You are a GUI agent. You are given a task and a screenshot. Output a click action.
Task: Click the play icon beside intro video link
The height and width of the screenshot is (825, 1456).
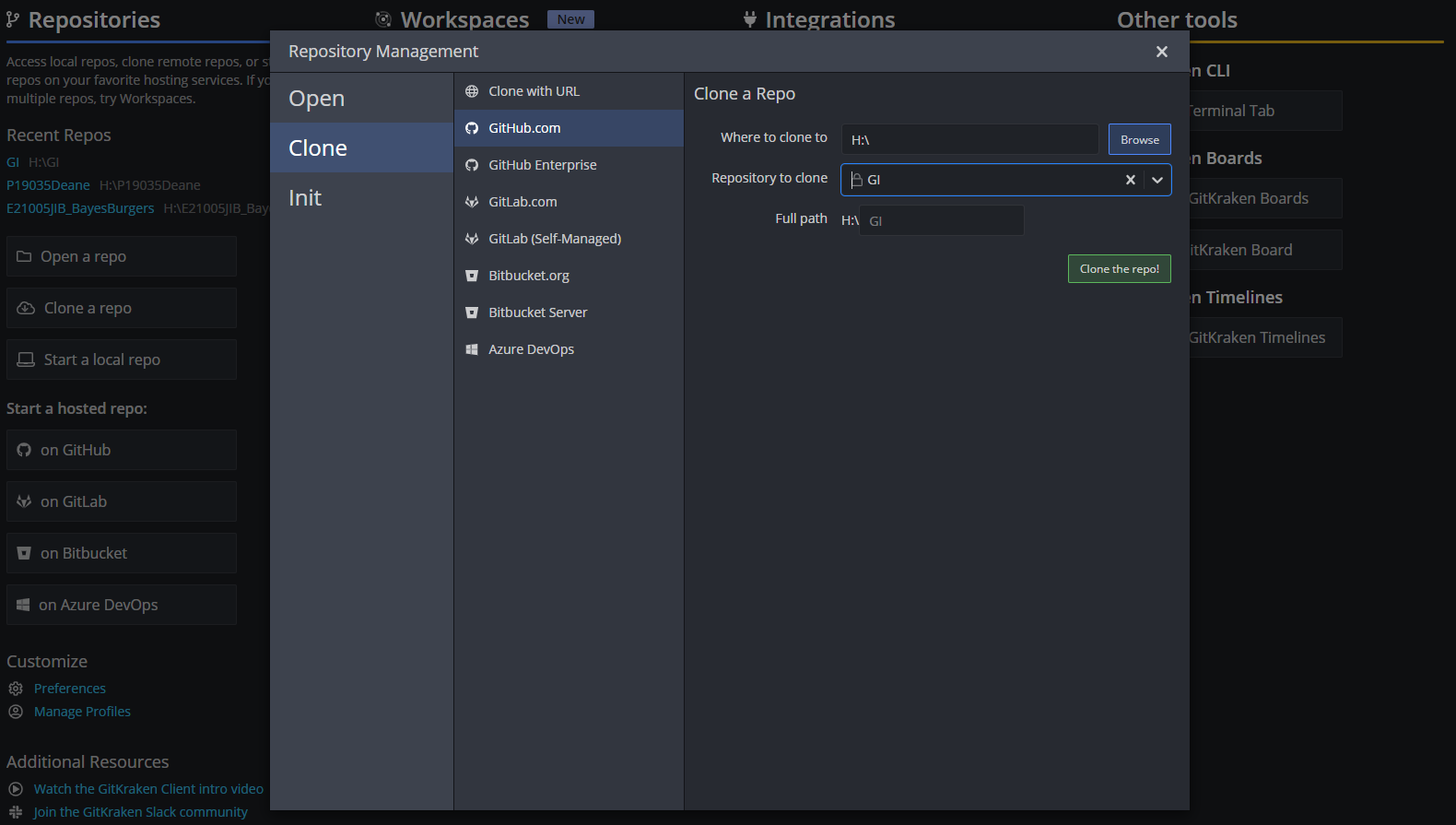pyautogui.click(x=16, y=789)
